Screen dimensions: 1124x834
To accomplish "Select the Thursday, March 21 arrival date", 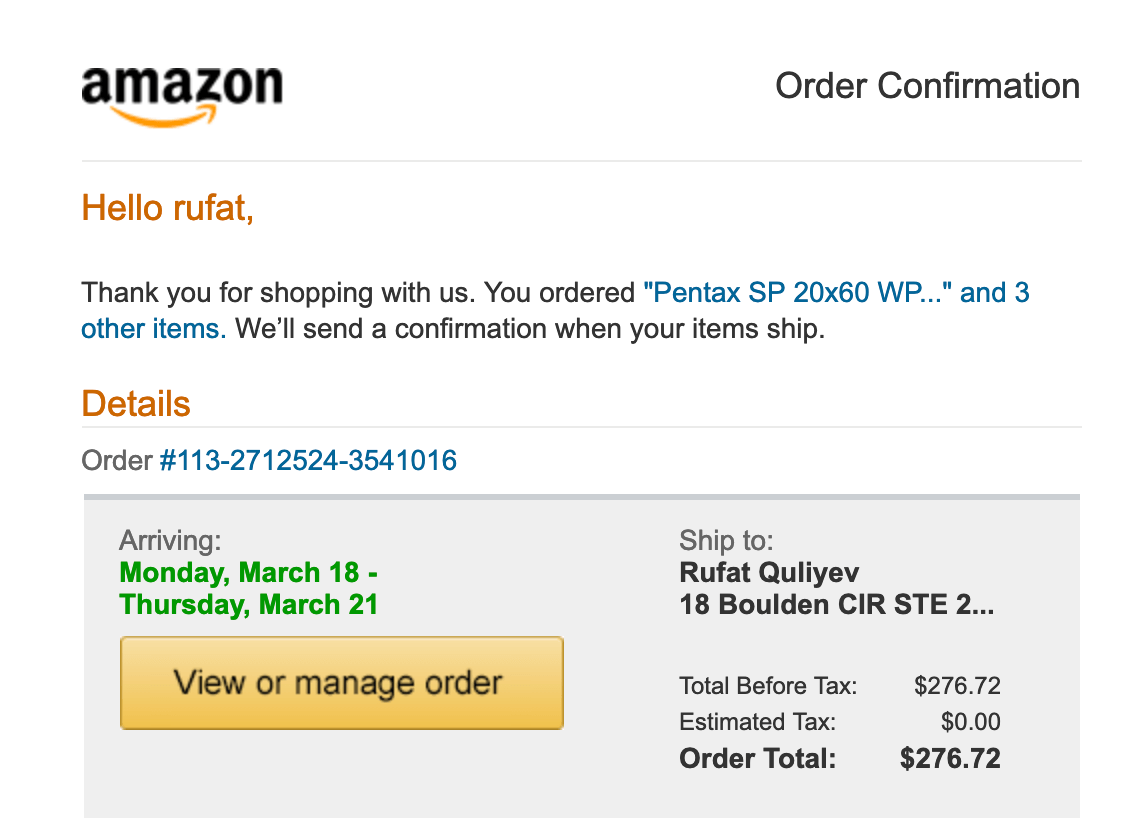I will (248, 605).
